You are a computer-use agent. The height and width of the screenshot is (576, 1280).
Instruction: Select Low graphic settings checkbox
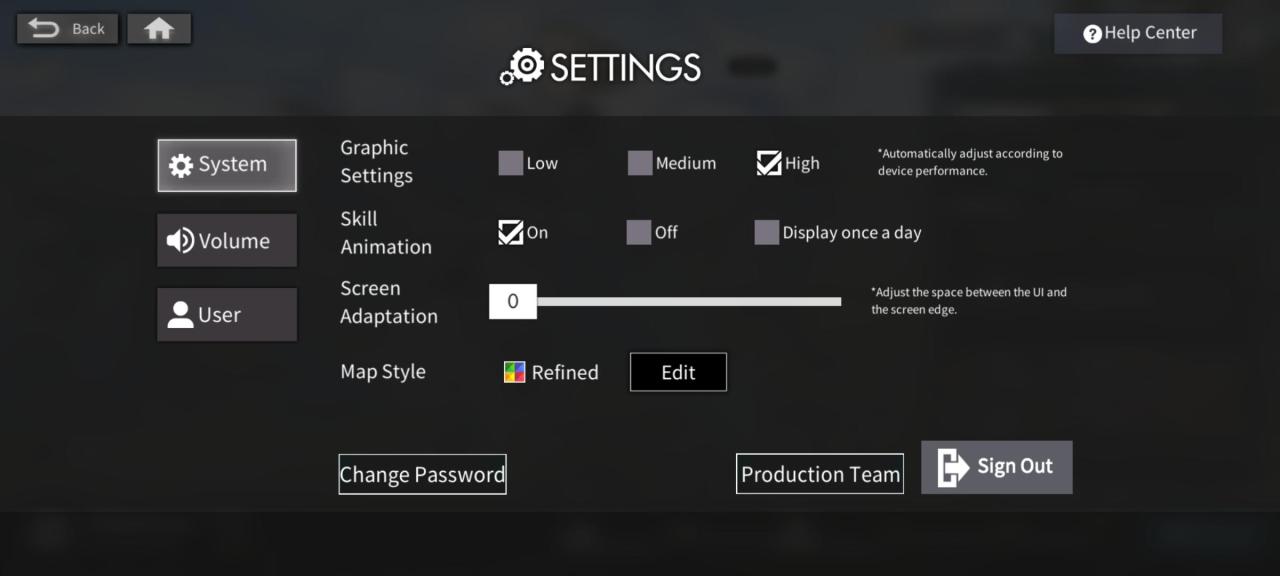tap(511, 163)
